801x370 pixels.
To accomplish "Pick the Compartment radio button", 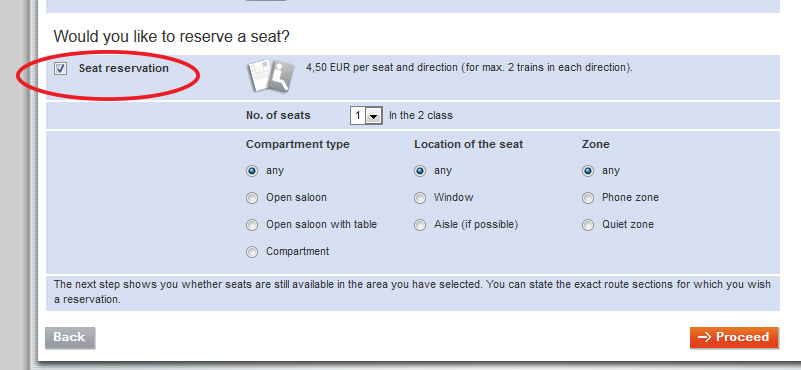I will click(x=252, y=252).
